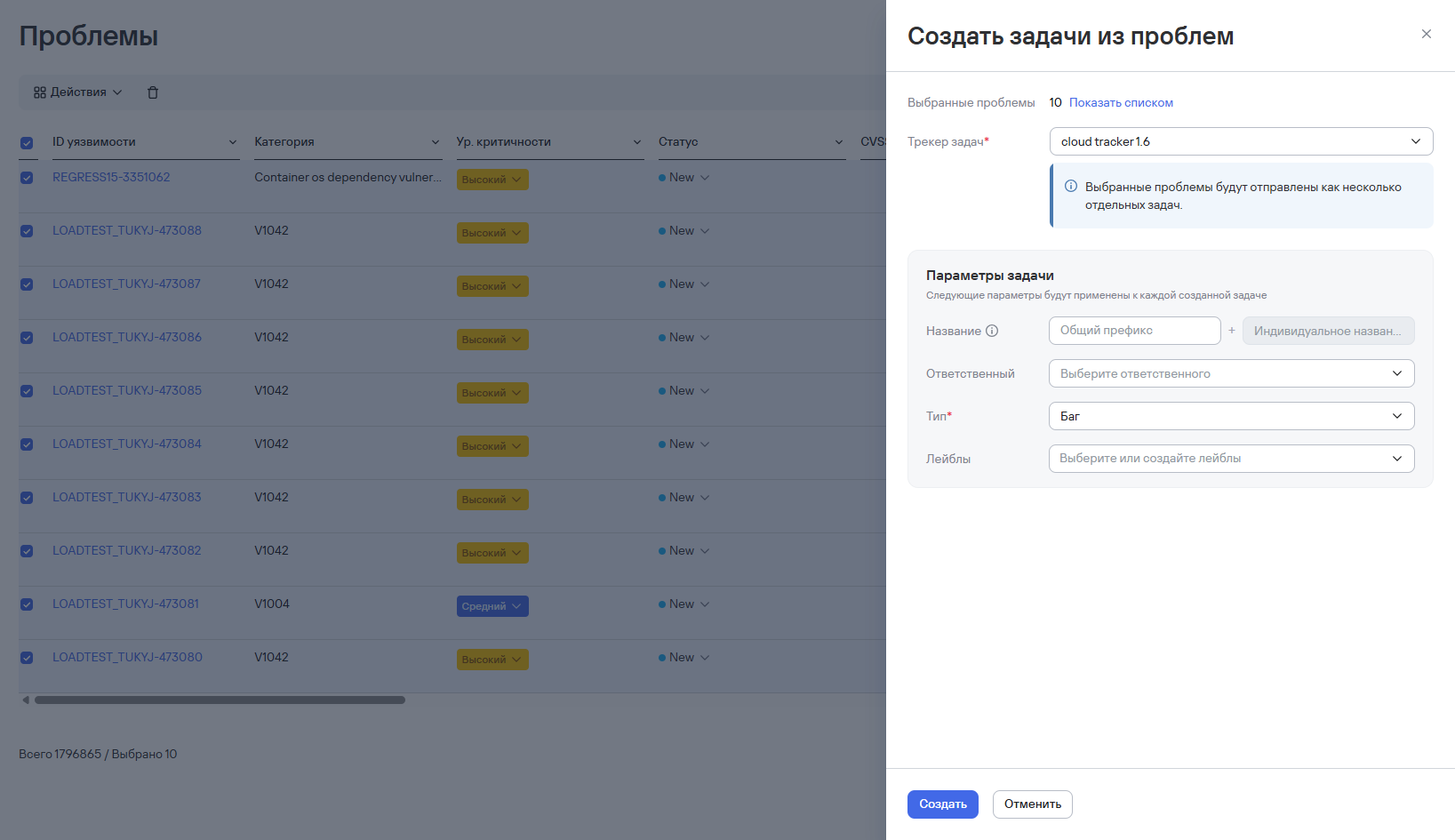Click the Показать списком link

1121,103
